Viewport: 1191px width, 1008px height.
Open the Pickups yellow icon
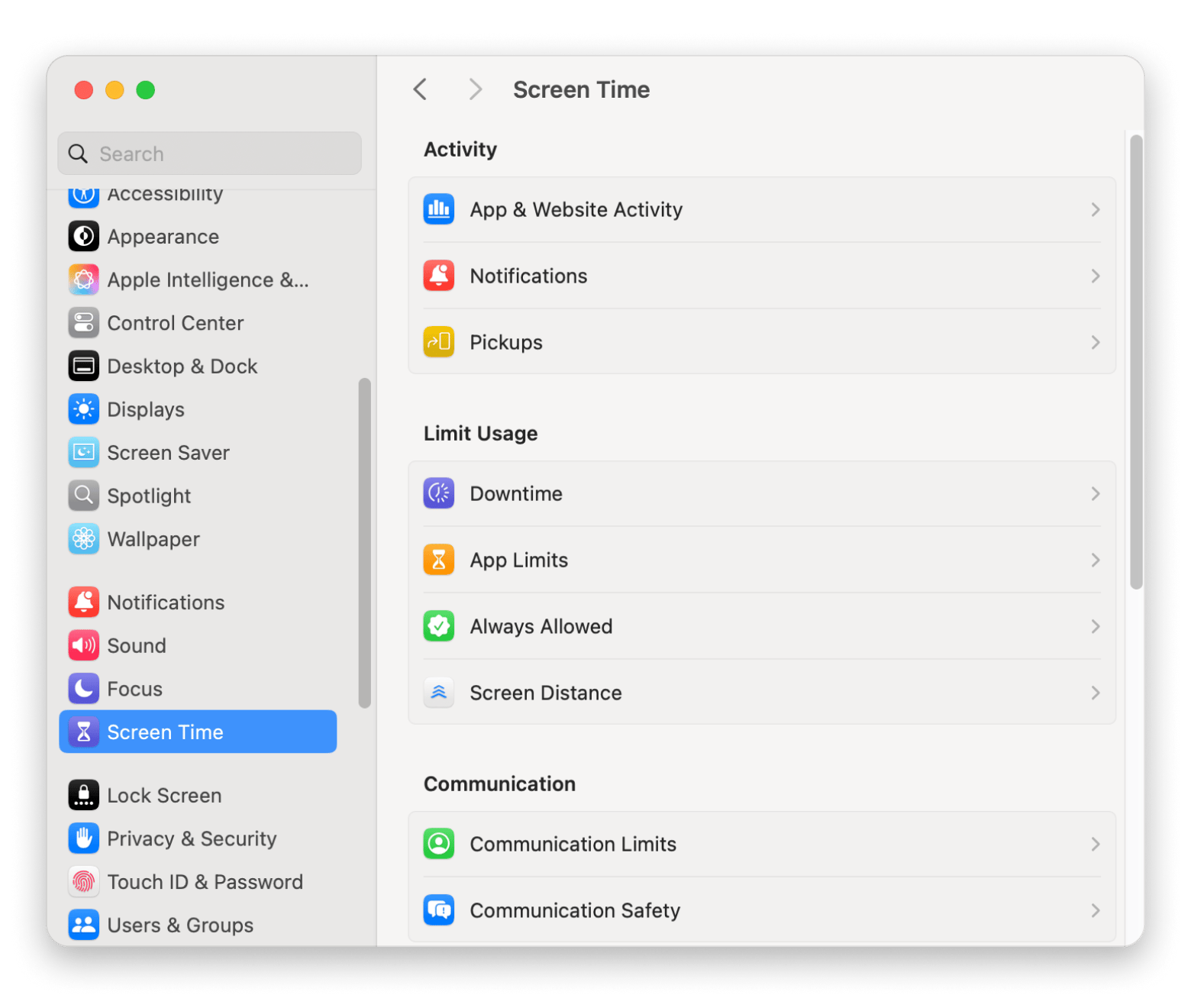coord(439,342)
